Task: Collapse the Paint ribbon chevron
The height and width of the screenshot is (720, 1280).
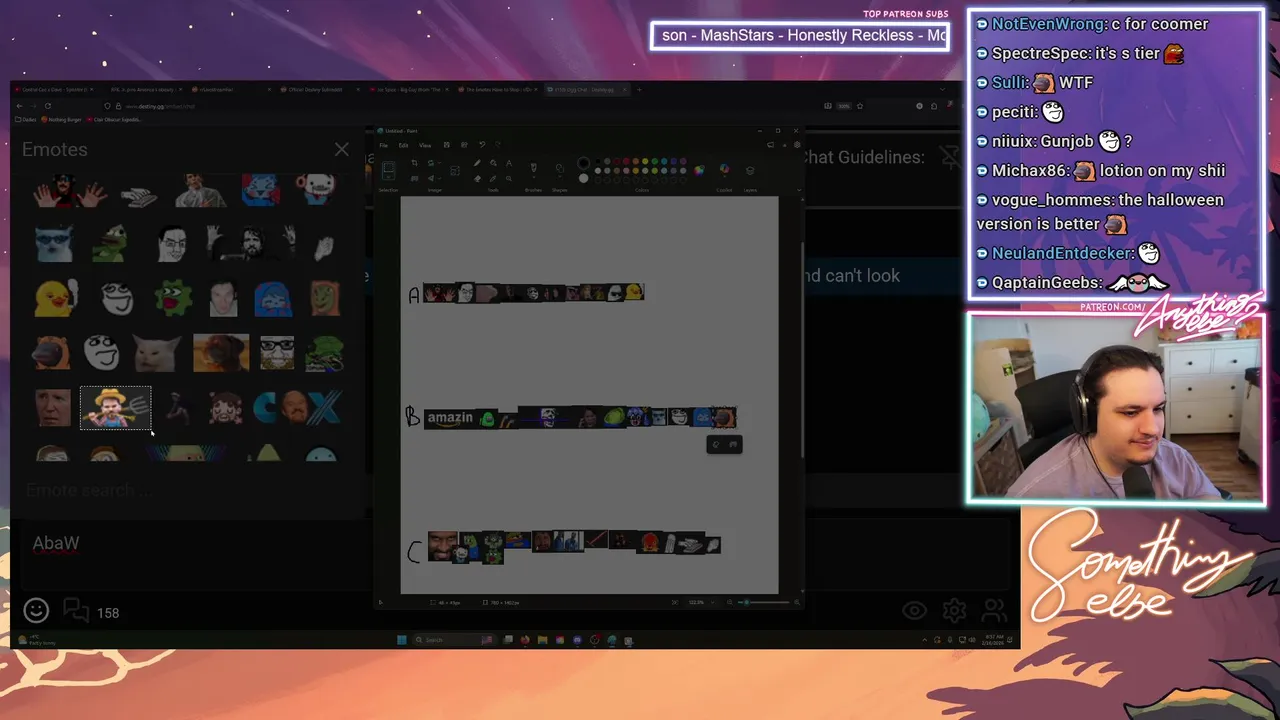Action: pos(799,190)
